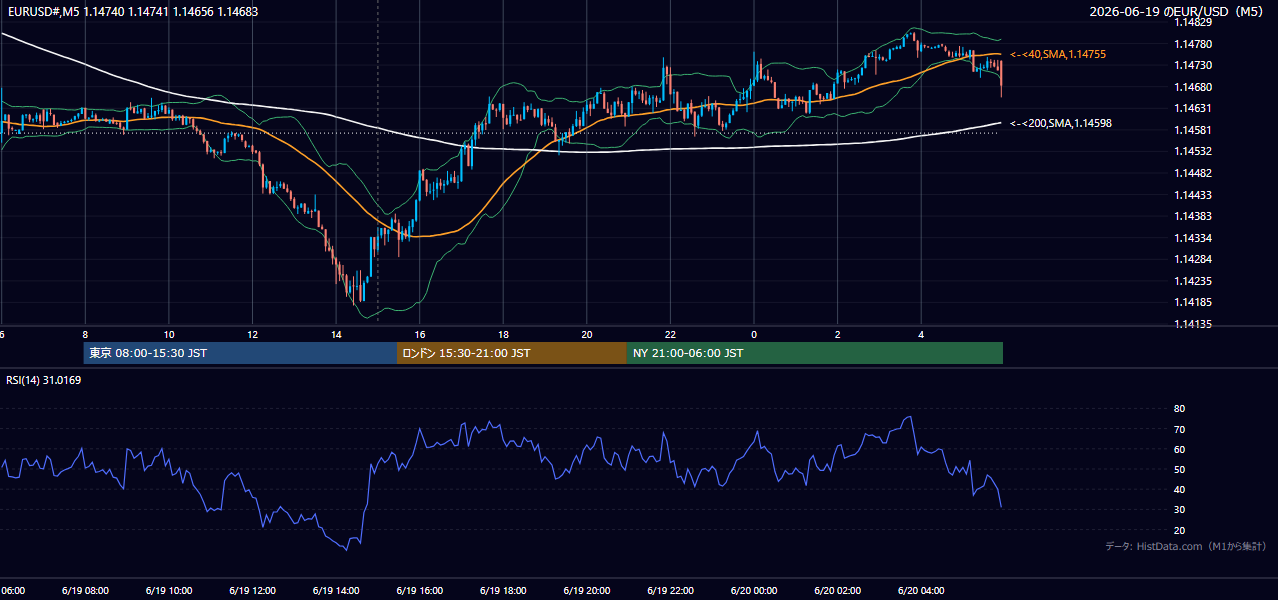
Task: Click the 6/19 18:00 bottom time label
Action: coord(502,591)
